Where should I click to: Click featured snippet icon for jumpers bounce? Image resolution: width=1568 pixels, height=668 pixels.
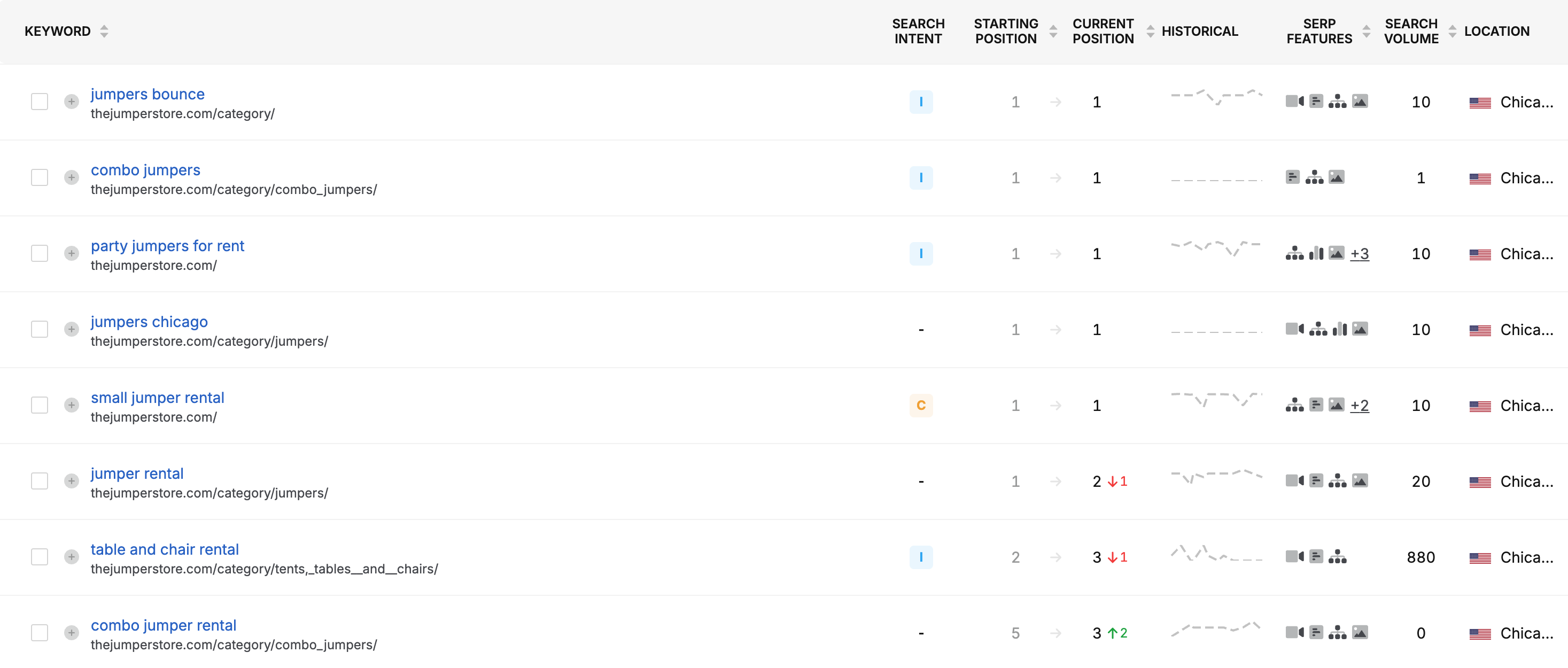(1316, 101)
